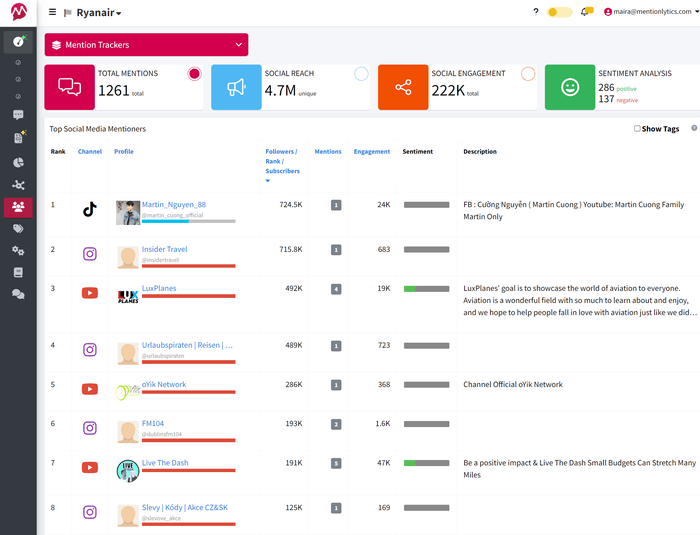Open the settings gears sidebar icon
700x535 pixels.
coord(18,251)
